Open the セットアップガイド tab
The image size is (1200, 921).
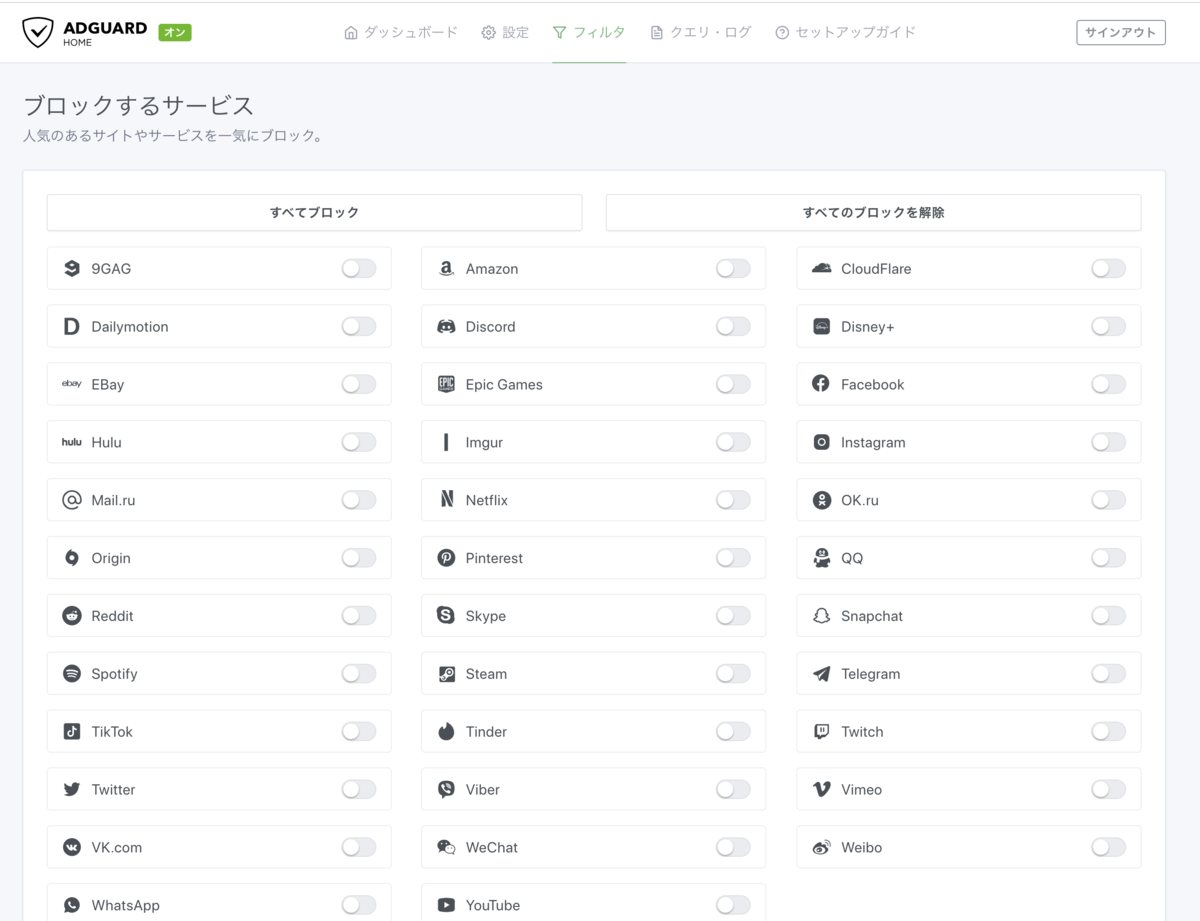click(845, 32)
